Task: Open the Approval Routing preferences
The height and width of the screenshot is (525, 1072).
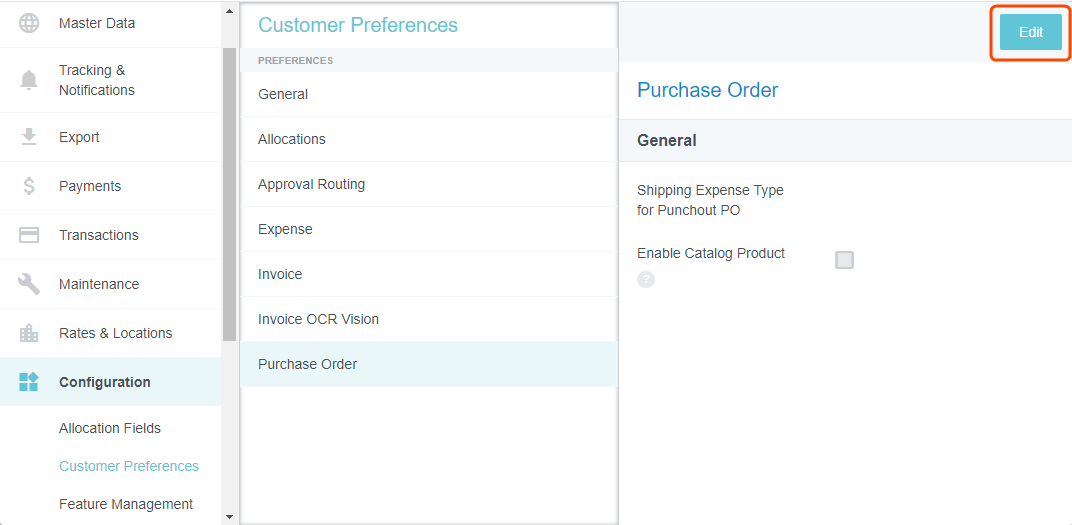Action: 311,184
